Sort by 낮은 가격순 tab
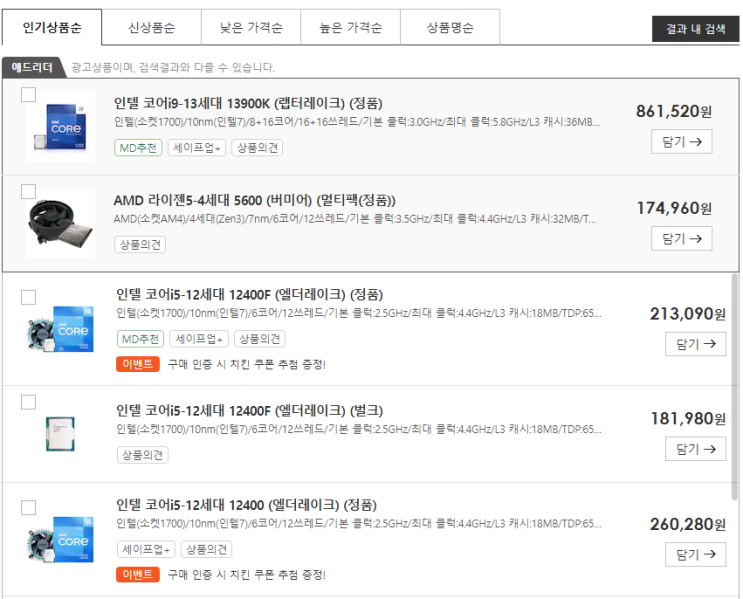 (x=251, y=27)
